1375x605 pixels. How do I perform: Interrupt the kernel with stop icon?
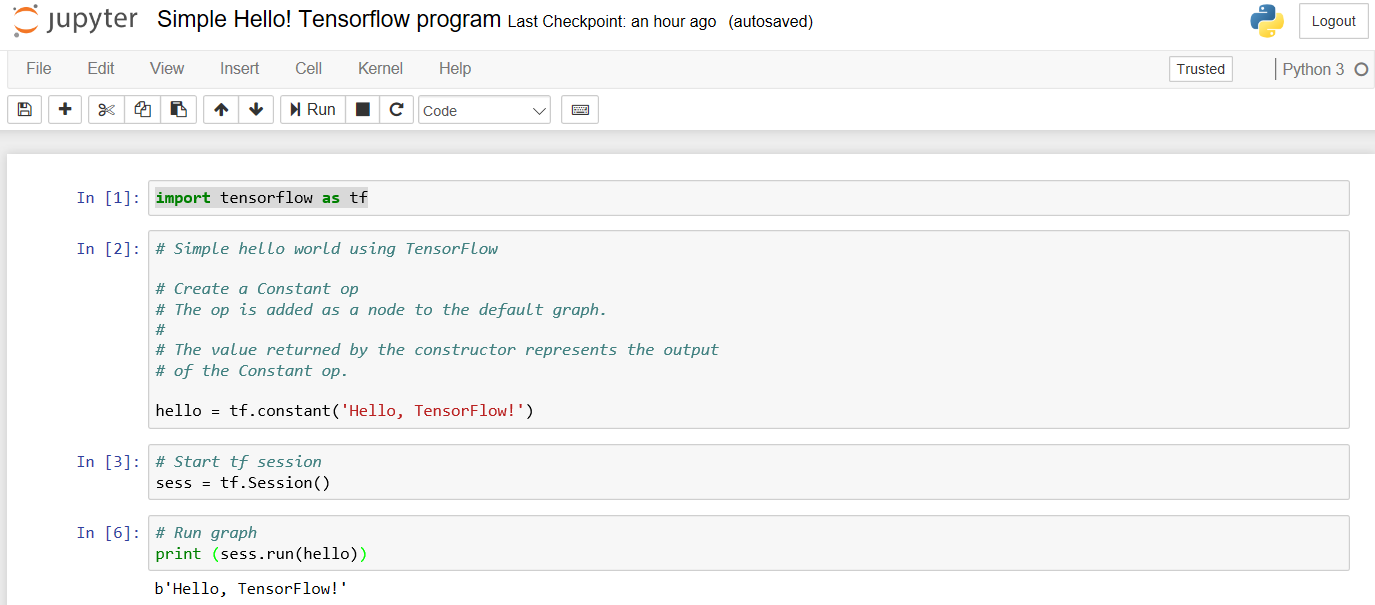pyautogui.click(x=362, y=109)
